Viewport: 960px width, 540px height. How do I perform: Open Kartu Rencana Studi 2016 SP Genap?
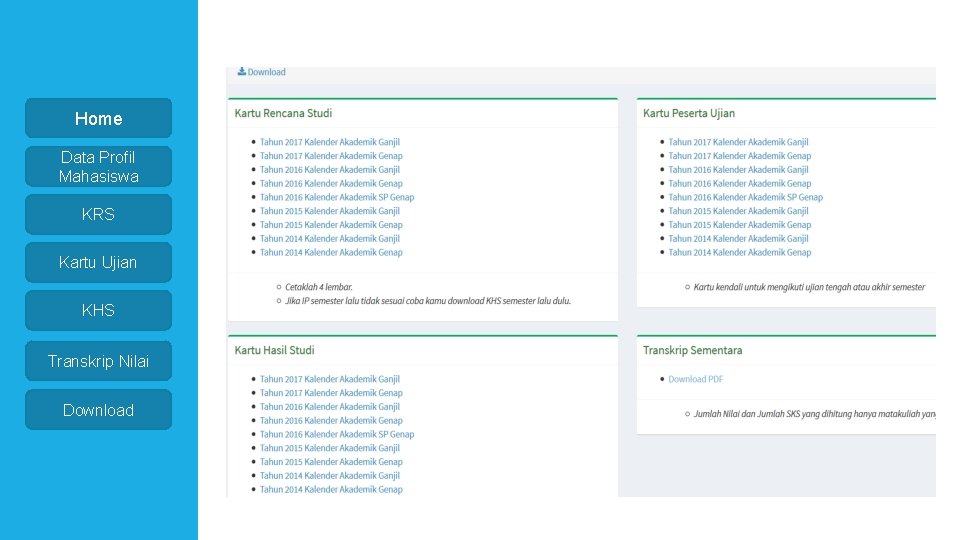click(x=337, y=197)
